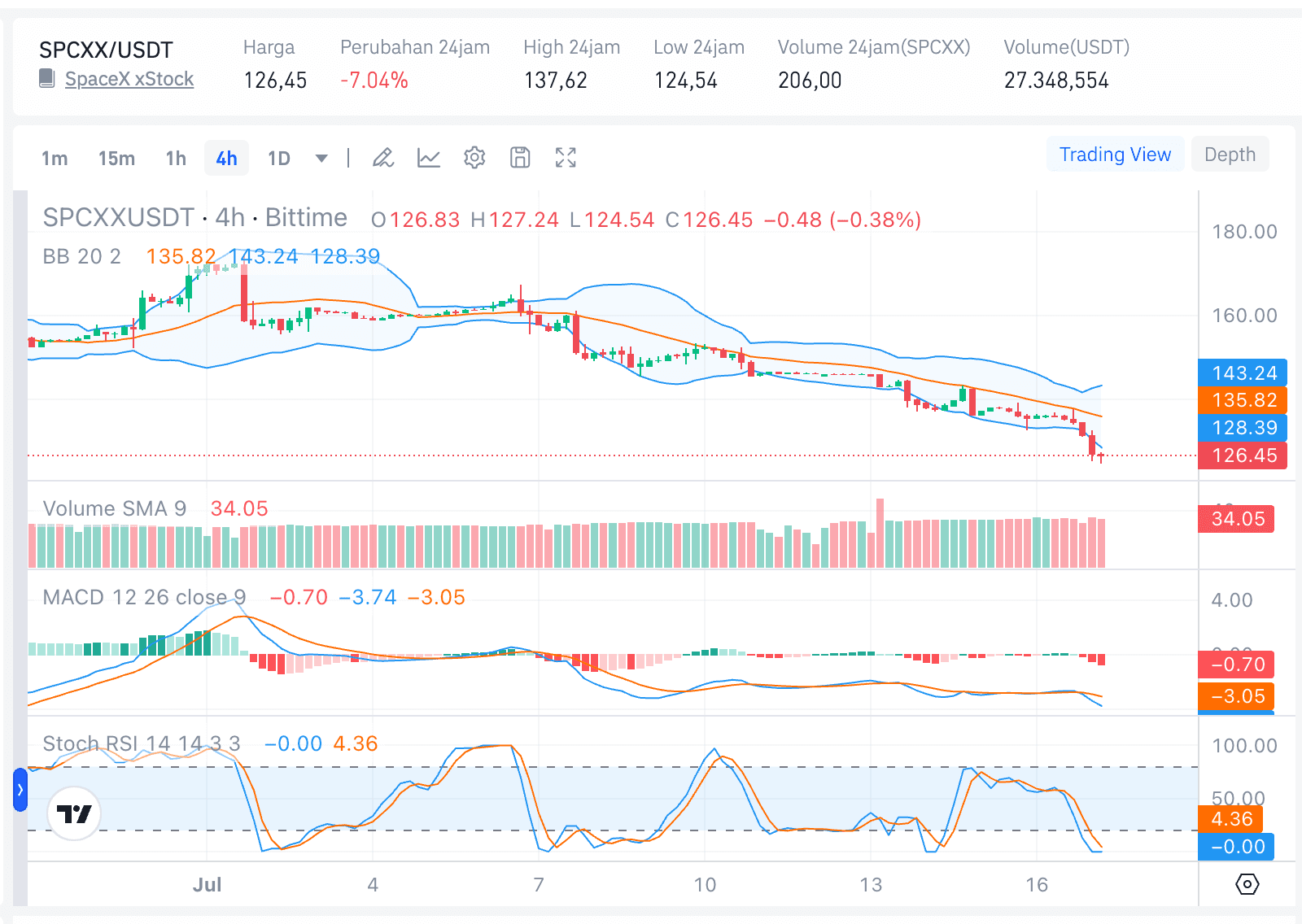This screenshot has height=924, width=1302.
Task: Select the 1h timeframe
Action: point(176,159)
